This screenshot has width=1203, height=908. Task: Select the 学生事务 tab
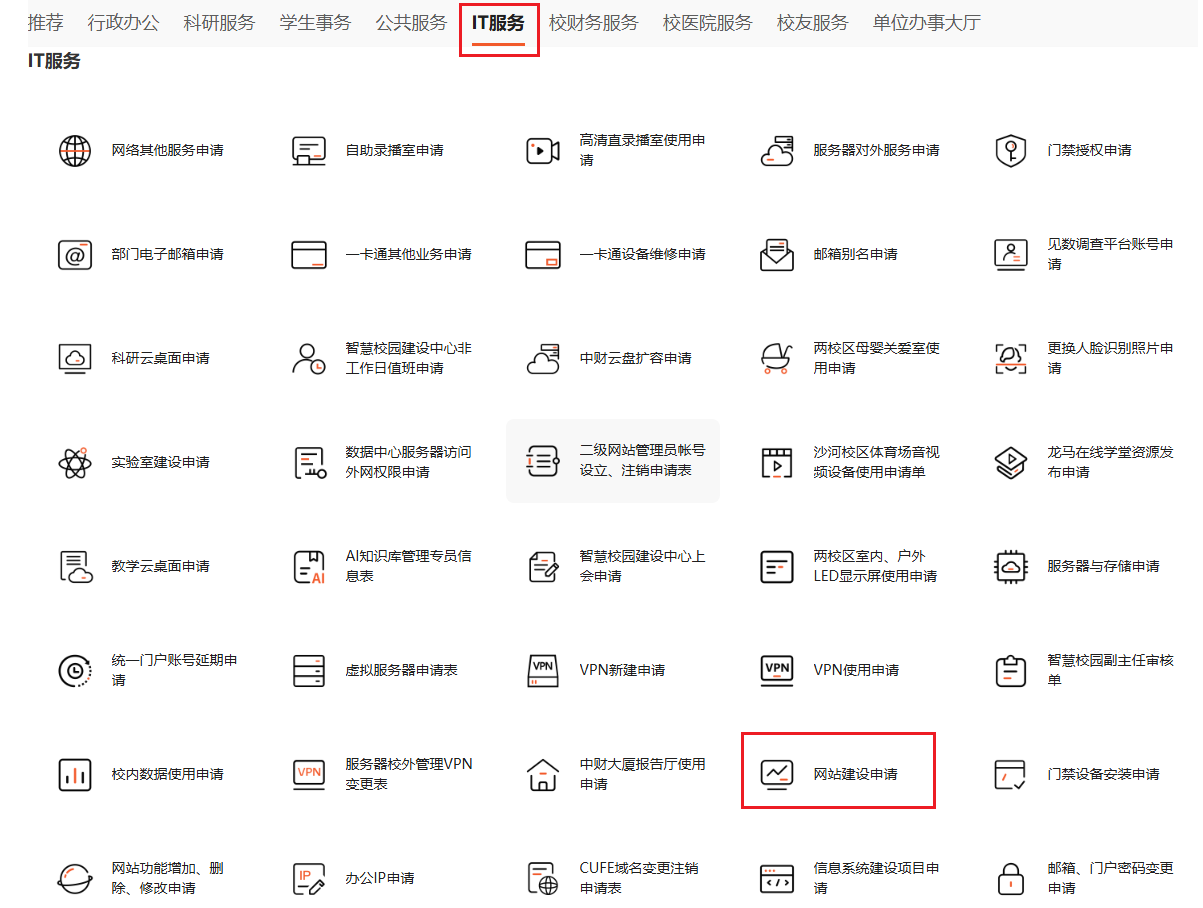315,23
